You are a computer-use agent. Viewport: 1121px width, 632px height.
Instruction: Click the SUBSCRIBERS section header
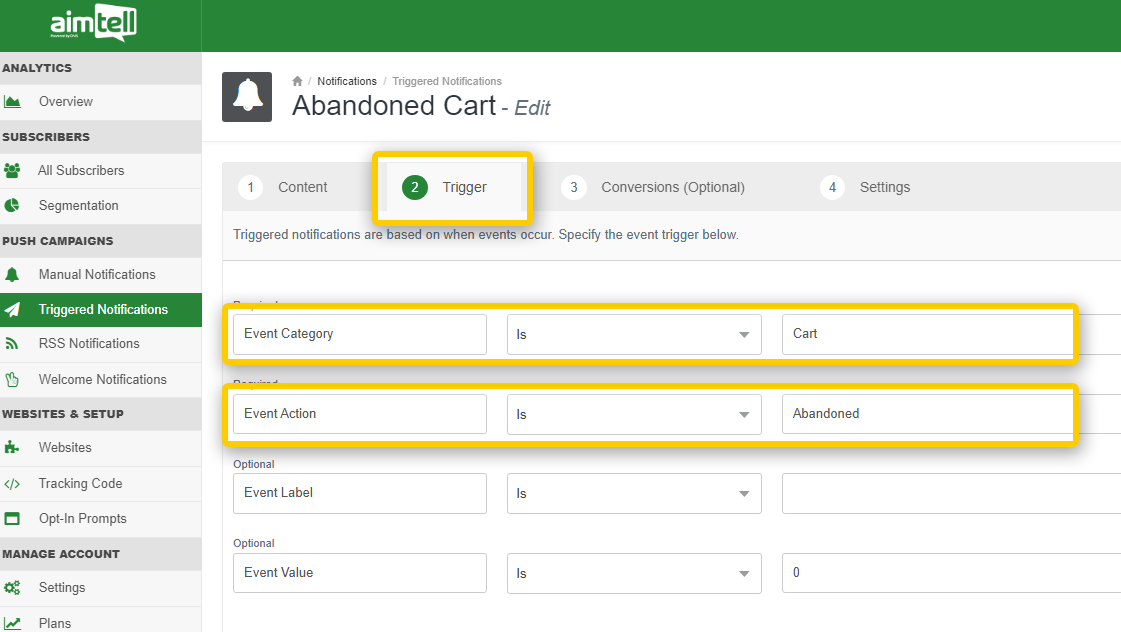pyautogui.click(x=46, y=137)
